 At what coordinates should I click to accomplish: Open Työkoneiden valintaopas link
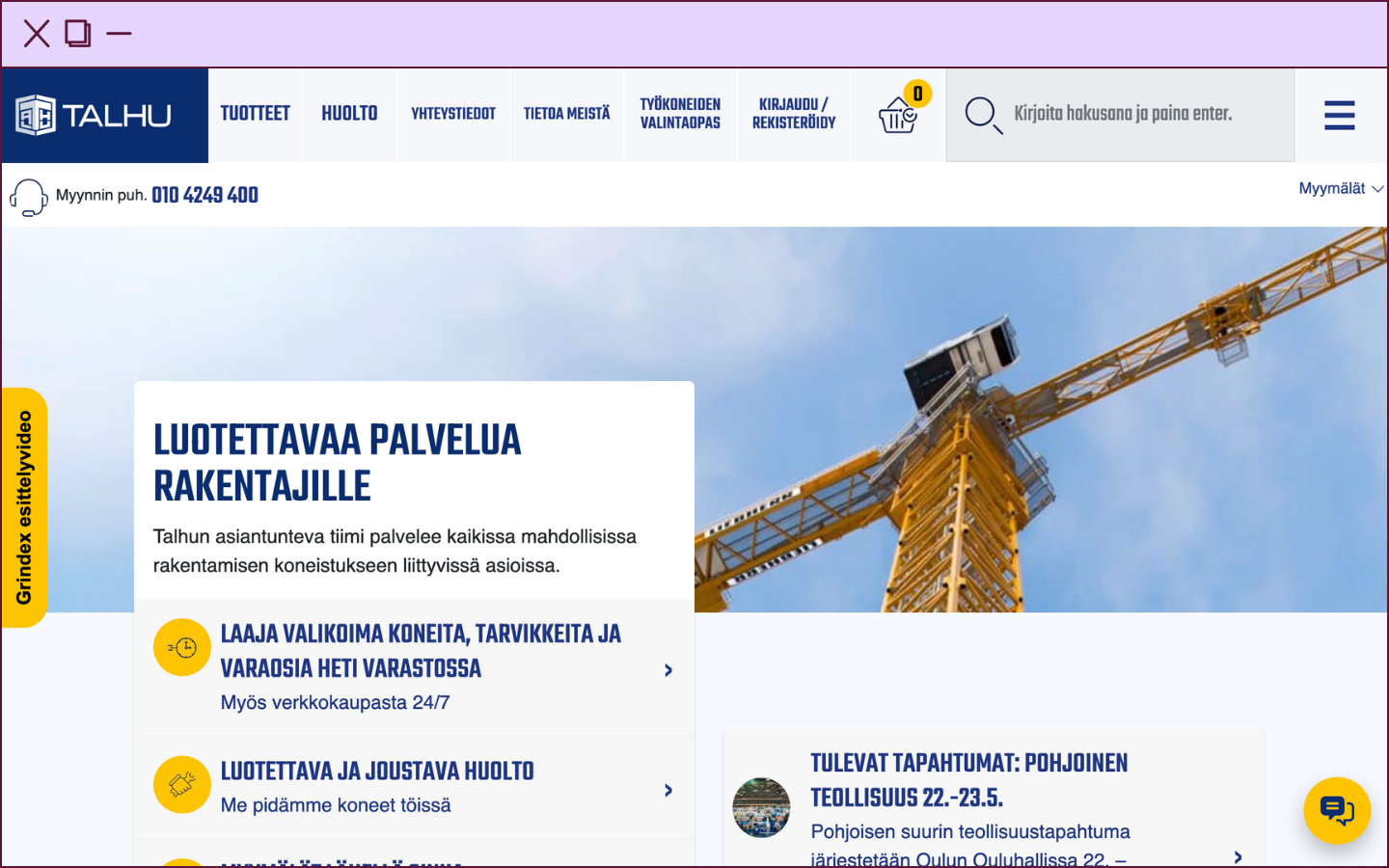(680, 114)
